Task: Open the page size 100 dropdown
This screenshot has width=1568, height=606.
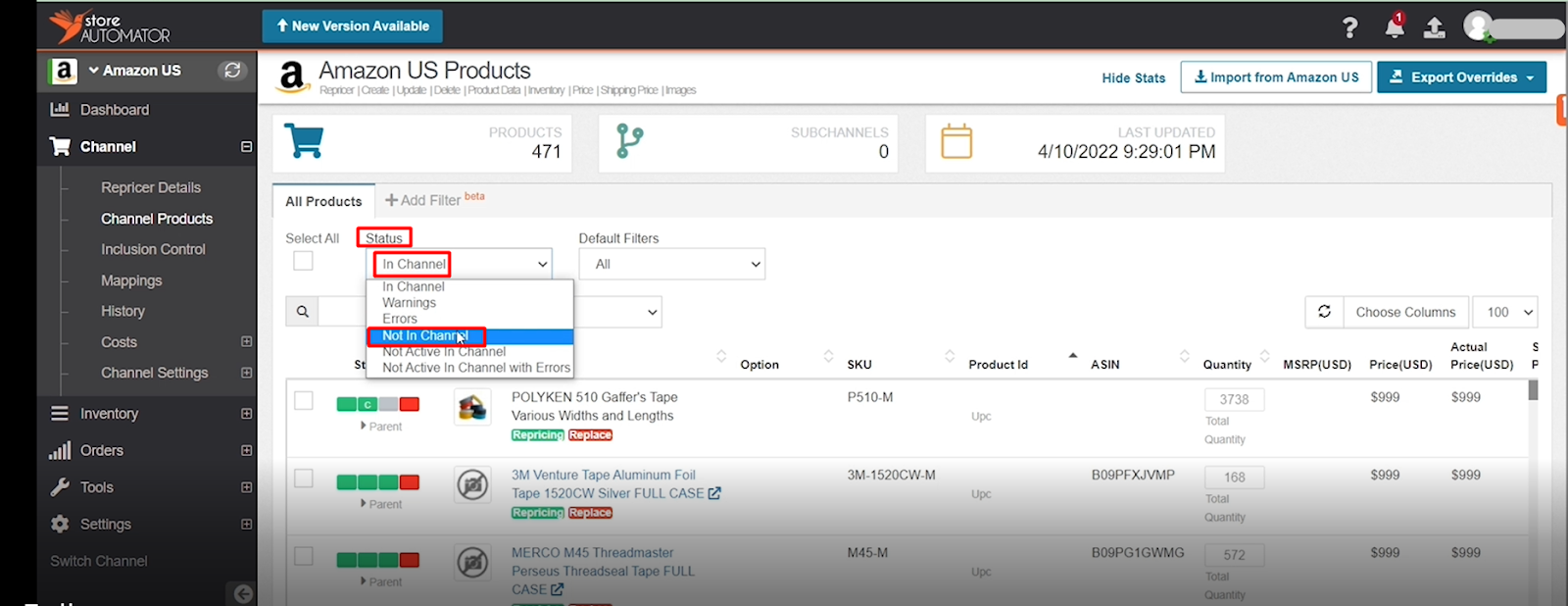Action: (1506, 312)
